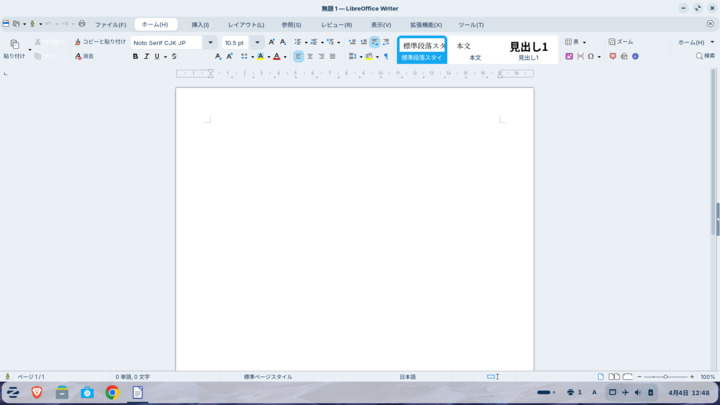The image size is (720, 405).
Task: Click the paragraph background color icon
Action: [369, 56]
